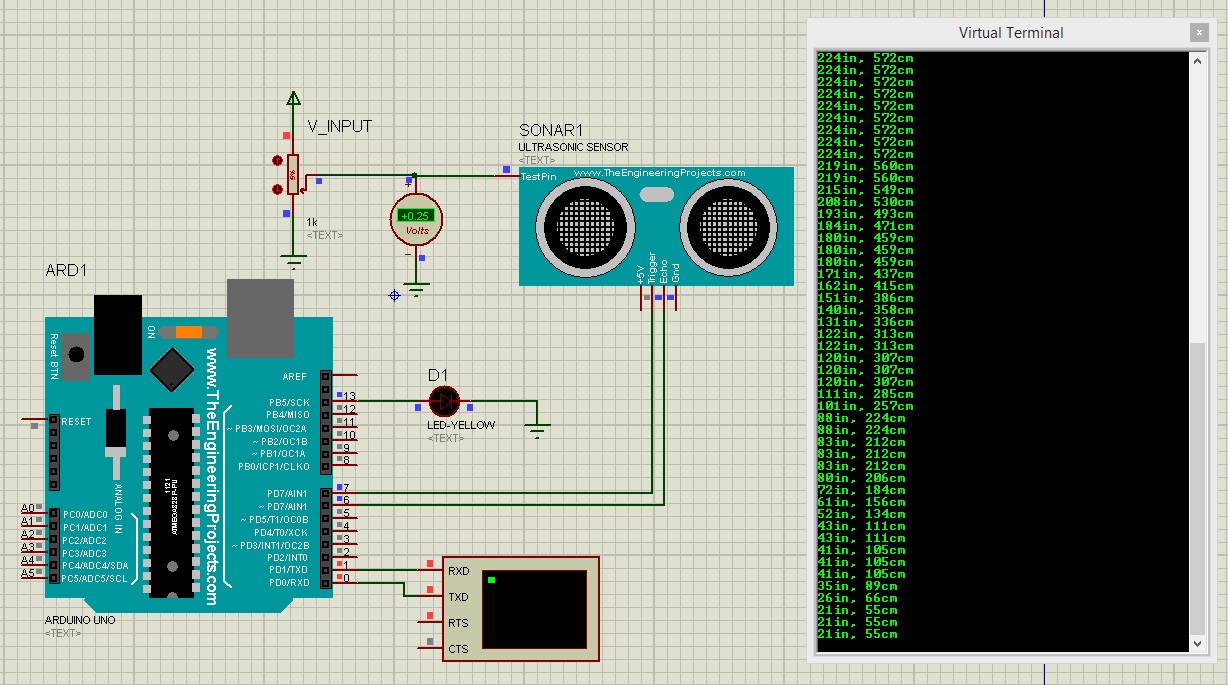Close the Virtual Terminal window
This screenshot has height=685, width=1228.
point(1198,33)
